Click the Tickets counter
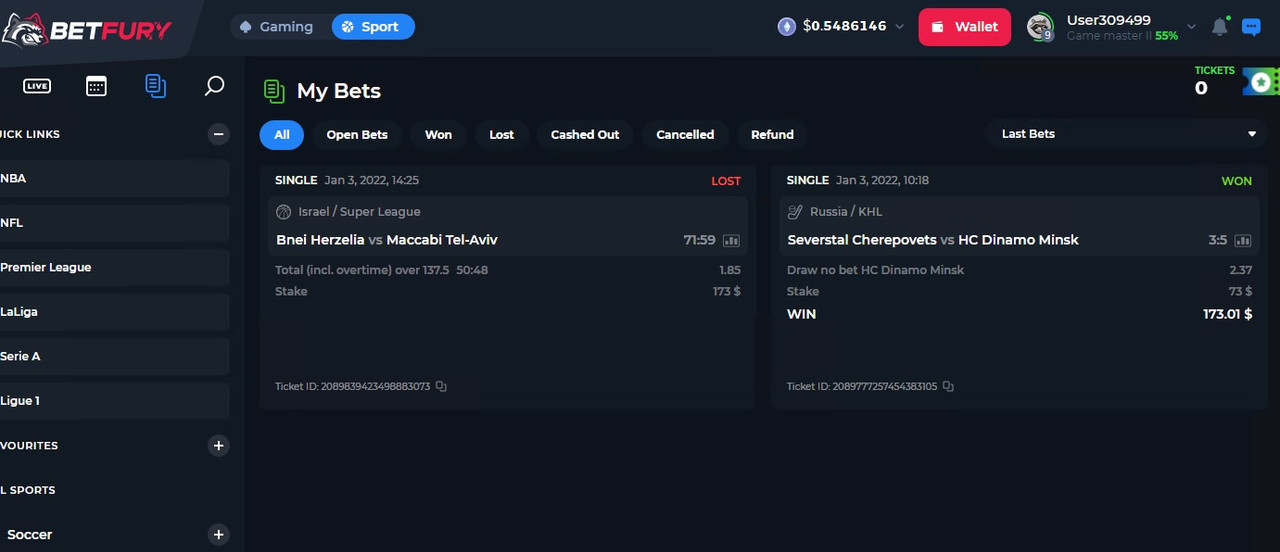1280x552 pixels. point(1214,81)
